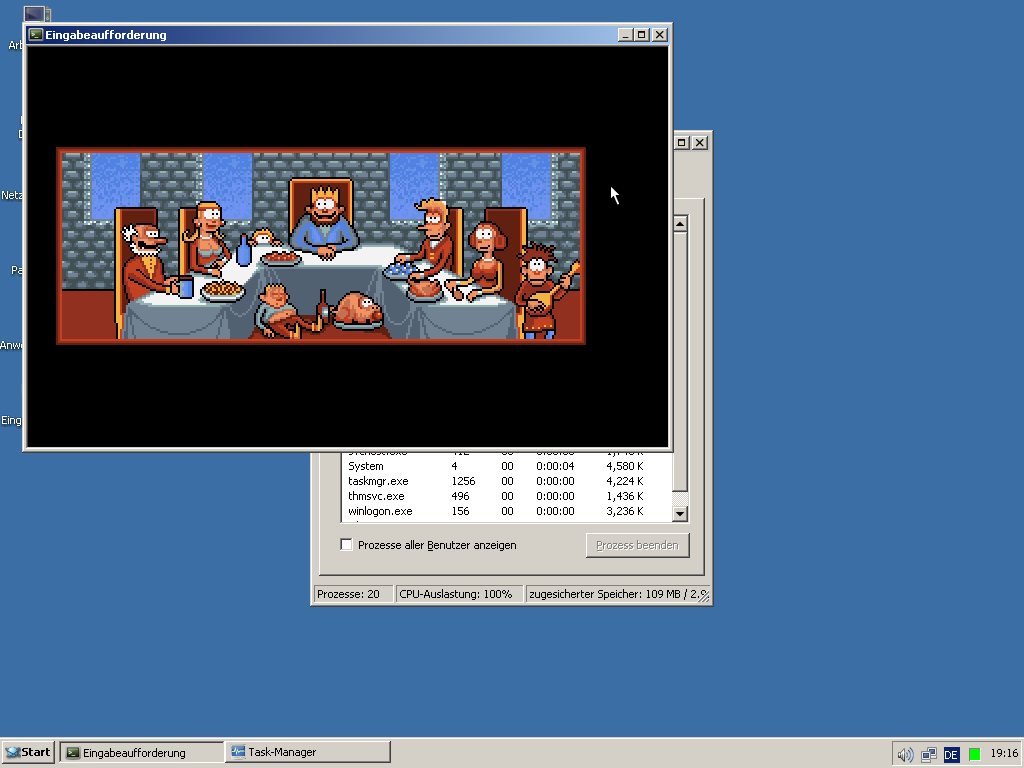The height and width of the screenshot is (768, 1024).
Task: Click PID 156 in the process list
Action: [460, 511]
